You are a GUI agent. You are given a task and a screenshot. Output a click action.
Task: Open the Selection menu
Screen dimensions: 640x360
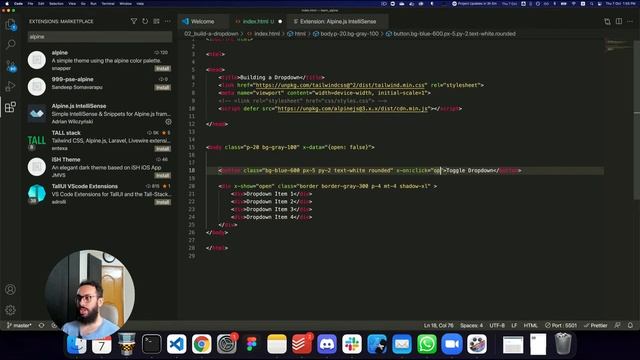click(56, 4)
